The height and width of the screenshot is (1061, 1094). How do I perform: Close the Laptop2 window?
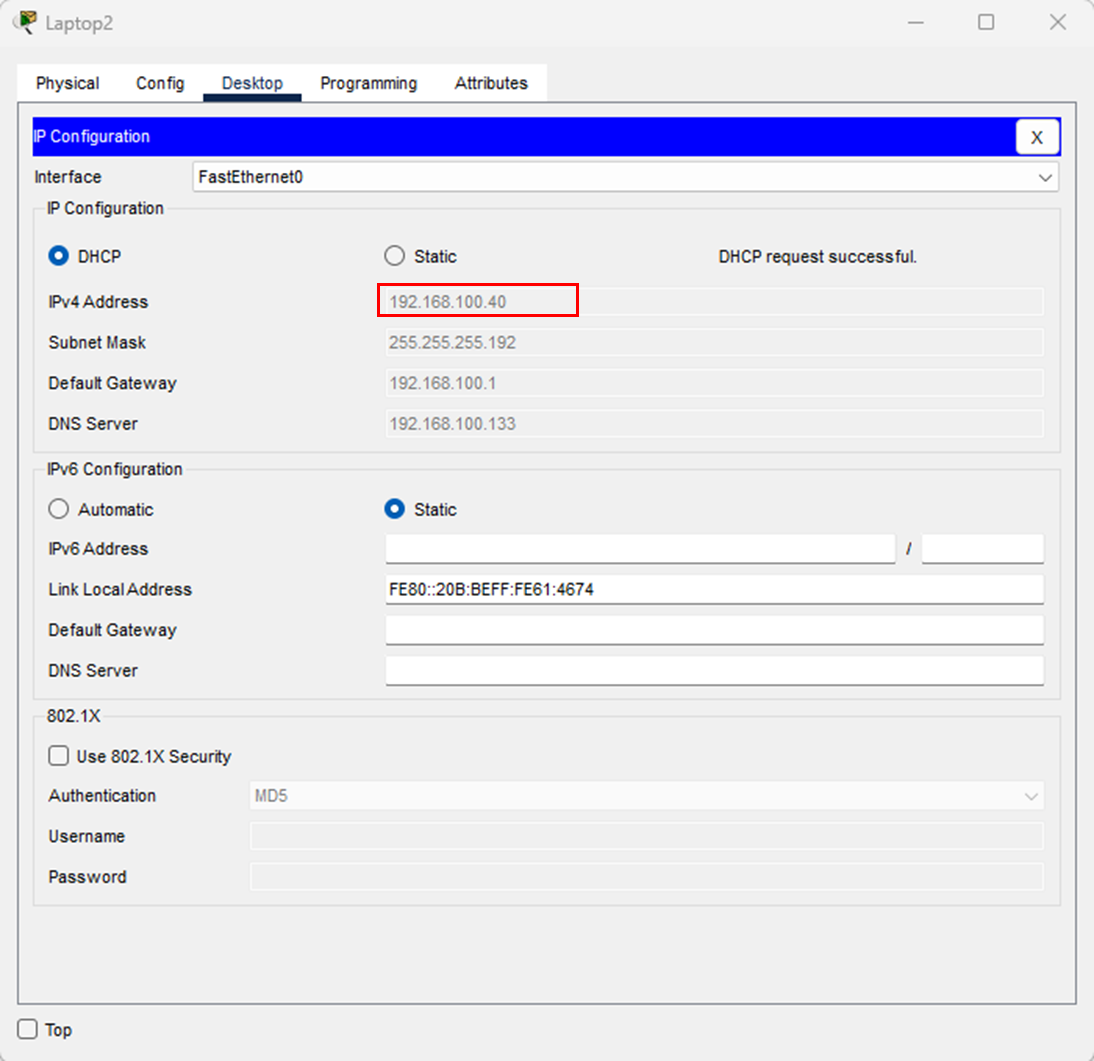click(x=1058, y=22)
